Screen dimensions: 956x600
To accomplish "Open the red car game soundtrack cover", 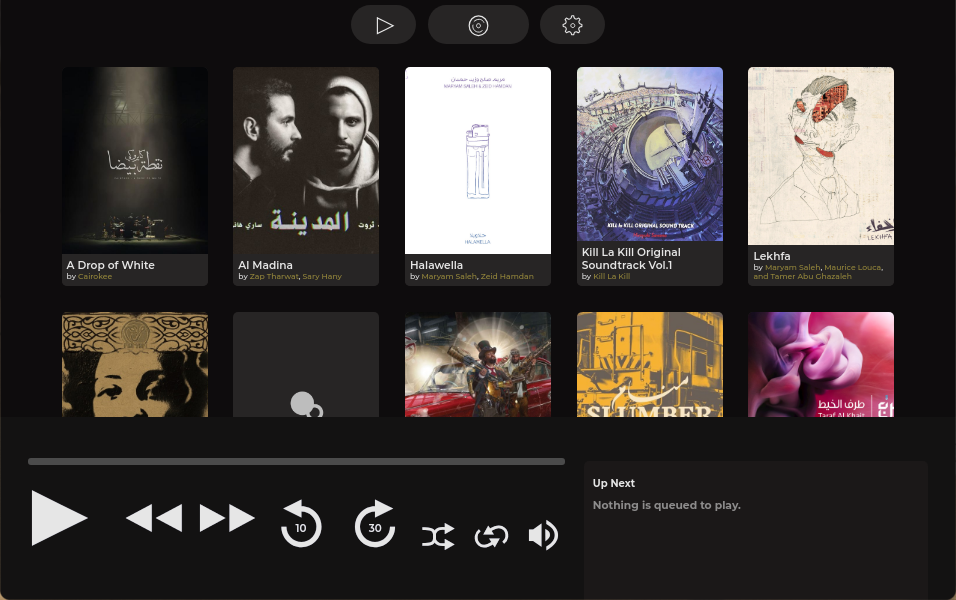I will [x=478, y=365].
